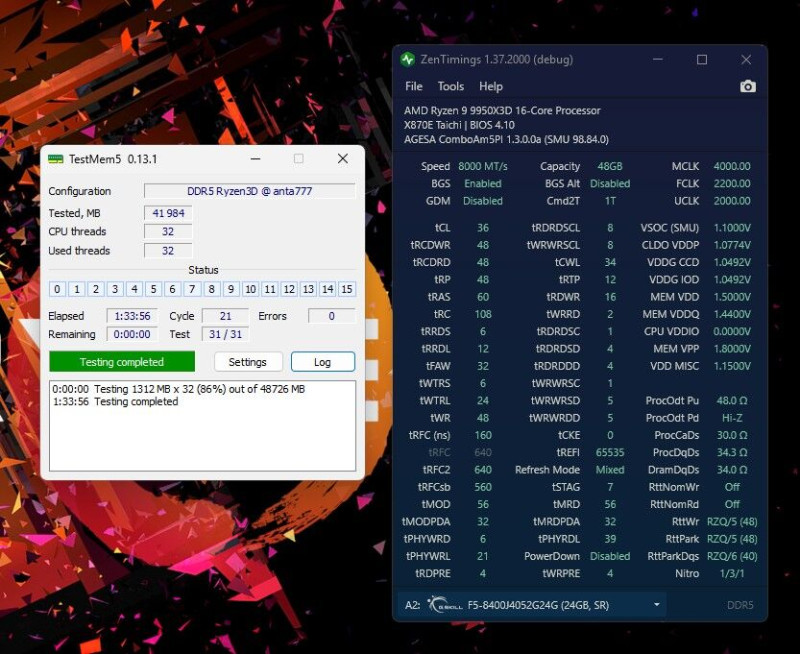Click the Errors value 0
The image size is (800, 654).
coord(332,316)
